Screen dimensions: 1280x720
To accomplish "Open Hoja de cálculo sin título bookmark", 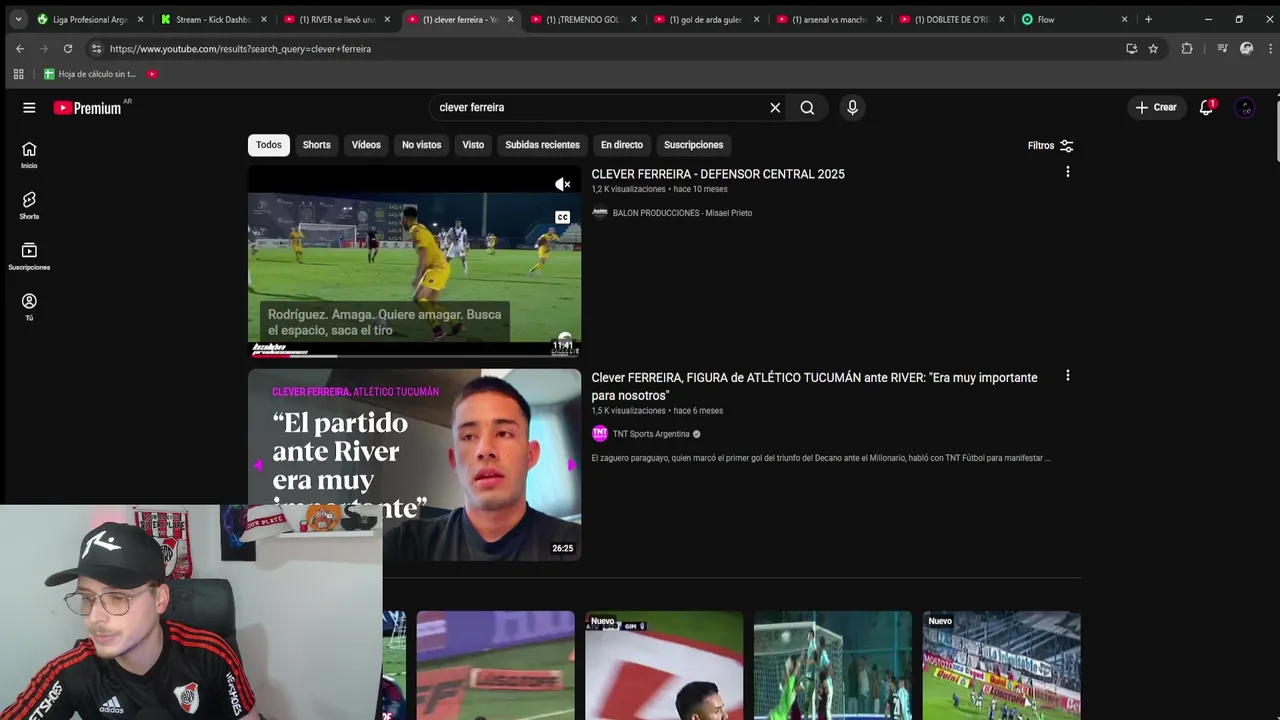I will [90, 74].
